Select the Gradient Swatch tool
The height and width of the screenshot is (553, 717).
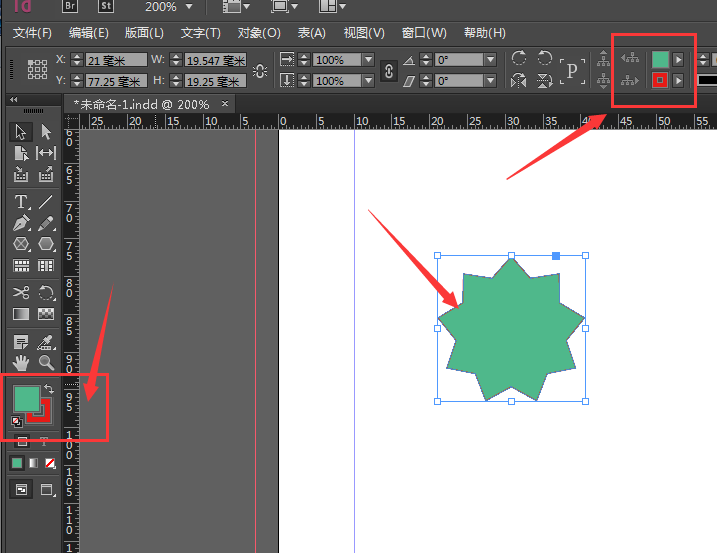coord(21,314)
